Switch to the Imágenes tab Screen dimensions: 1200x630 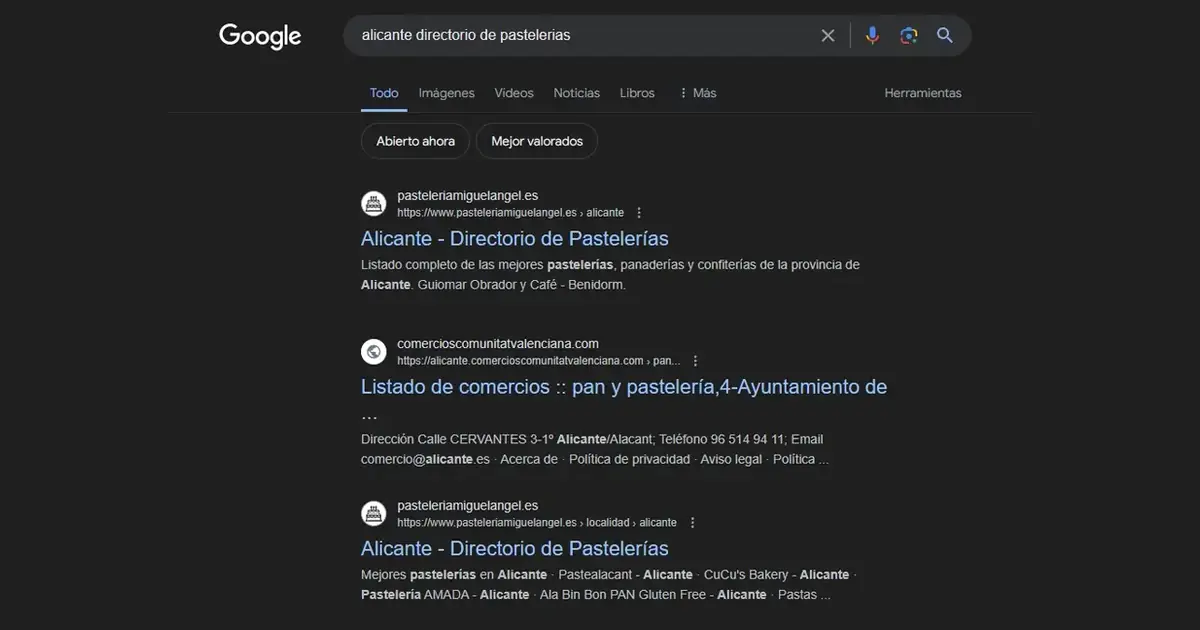tap(446, 93)
